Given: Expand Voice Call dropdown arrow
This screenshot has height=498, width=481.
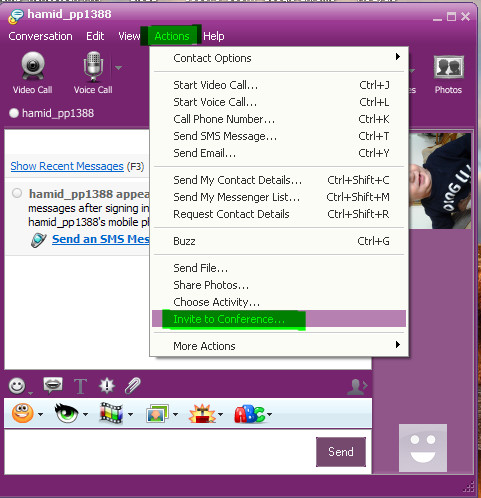Looking at the screenshot, I should (x=118, y=68).
